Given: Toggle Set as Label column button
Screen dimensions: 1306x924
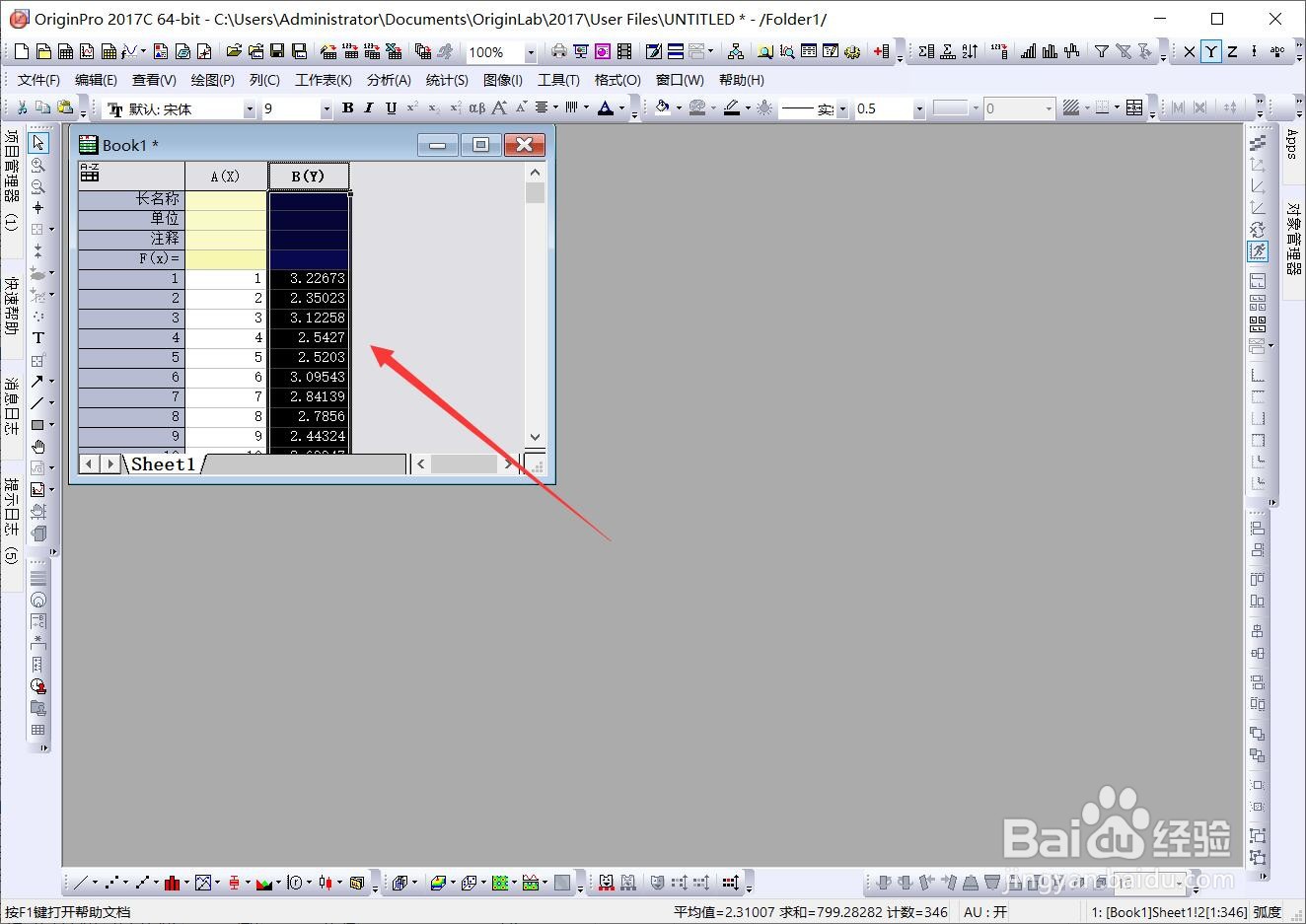Looking at the screenshot, I should click(1278, 51).
